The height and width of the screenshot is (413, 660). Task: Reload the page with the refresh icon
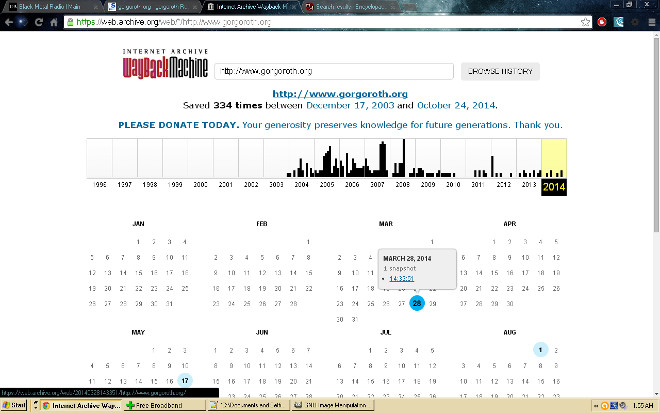point(39,22)
